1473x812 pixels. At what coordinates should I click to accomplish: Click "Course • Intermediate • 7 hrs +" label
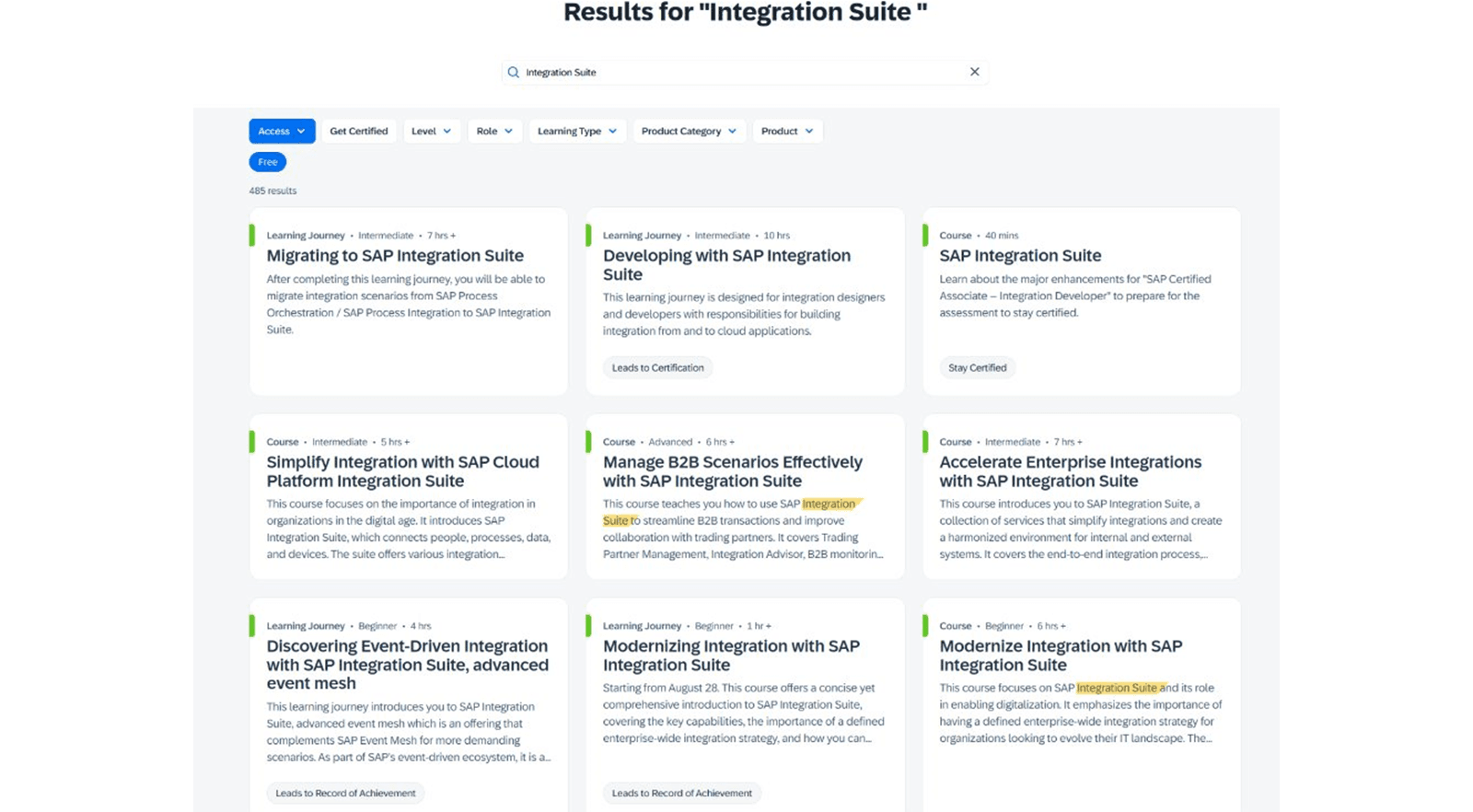pos(1011,442)
